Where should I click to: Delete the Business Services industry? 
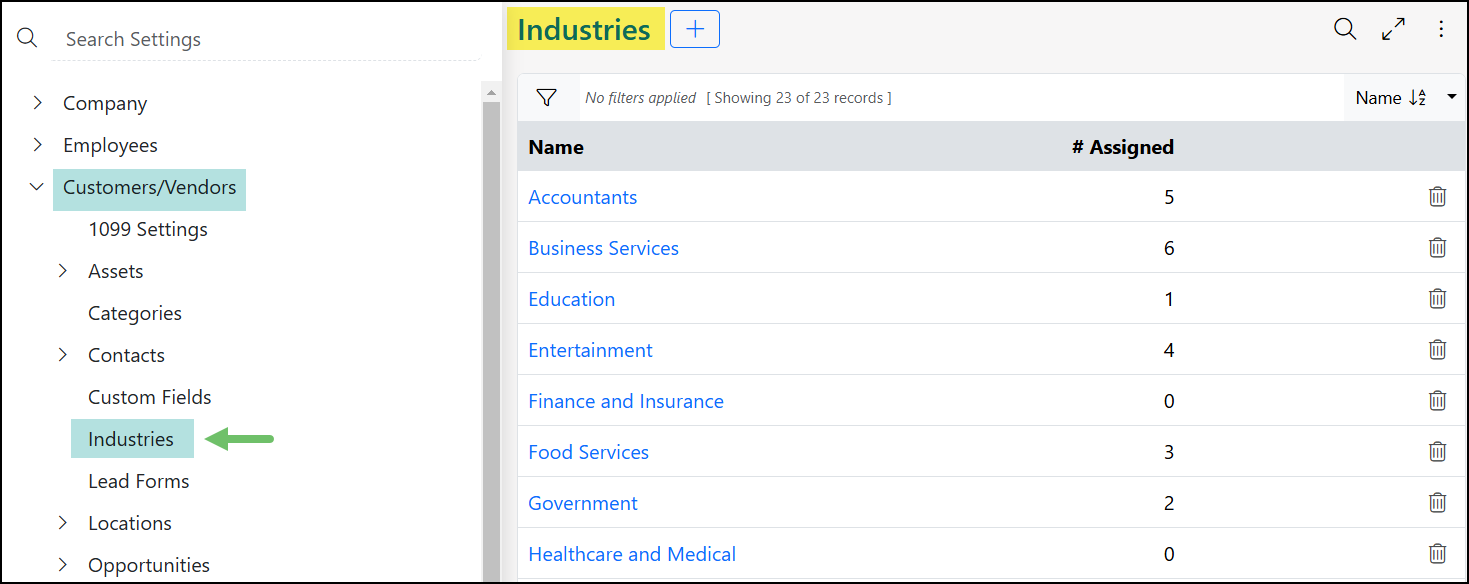point(1437,247)
